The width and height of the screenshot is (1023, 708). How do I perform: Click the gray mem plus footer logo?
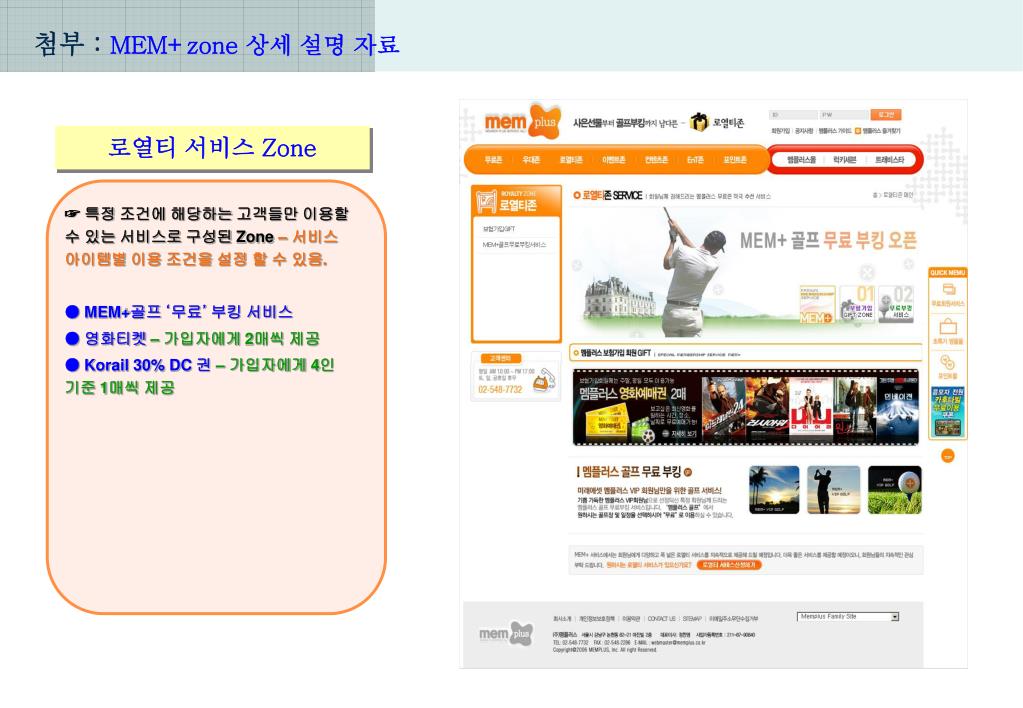pos(506,633)
